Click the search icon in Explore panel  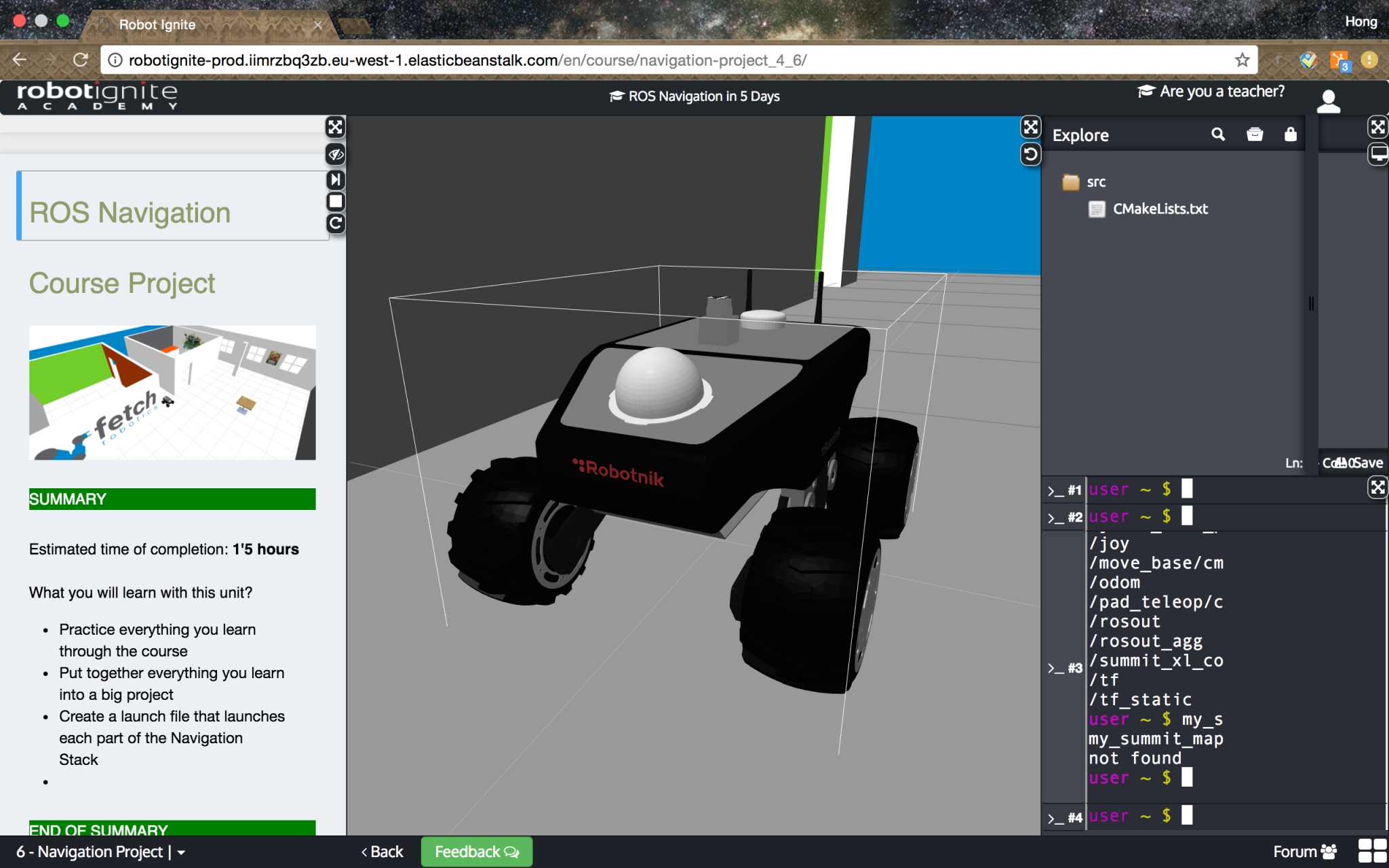1218,134
